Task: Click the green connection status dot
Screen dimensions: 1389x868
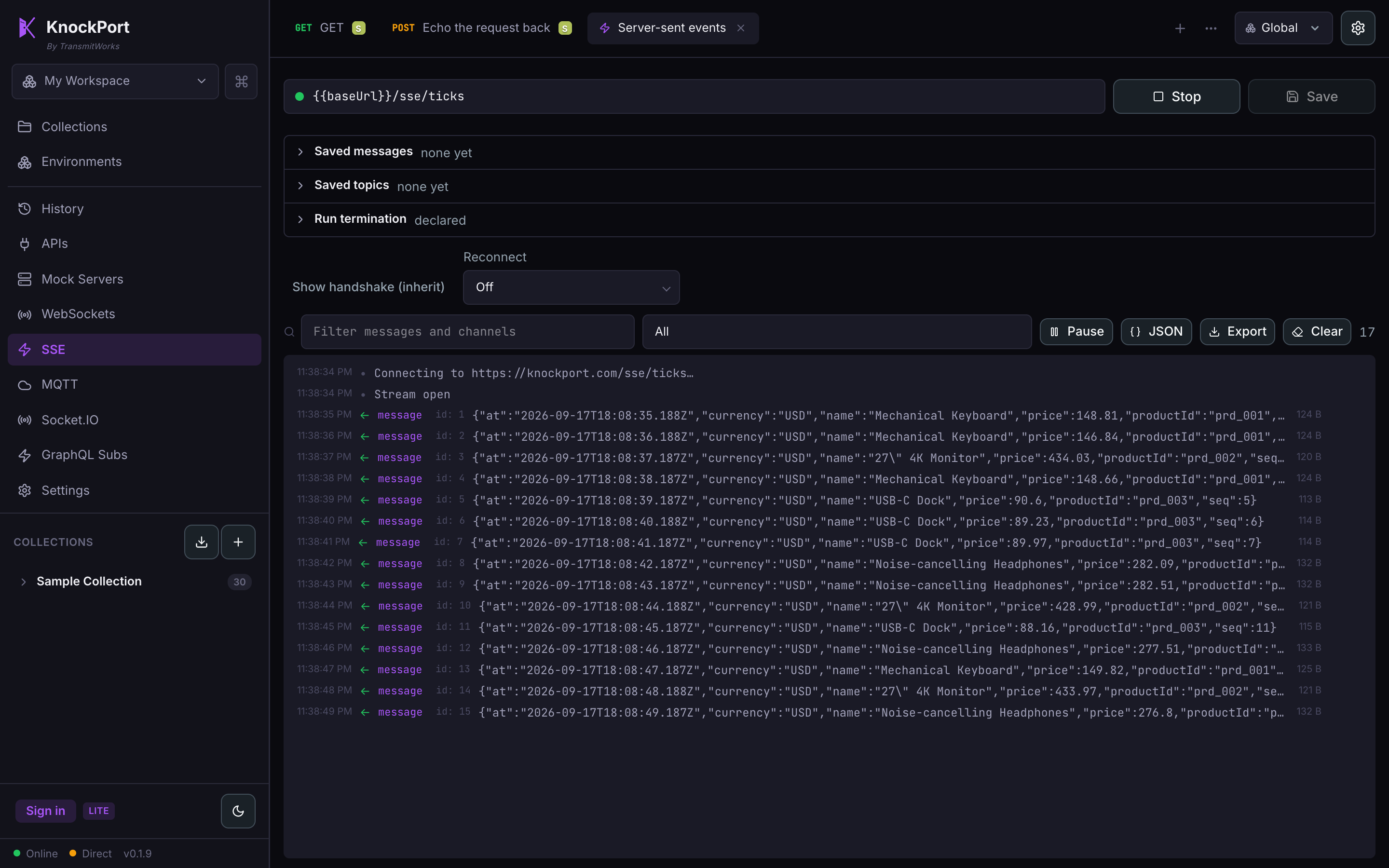Action: (299, 96)
